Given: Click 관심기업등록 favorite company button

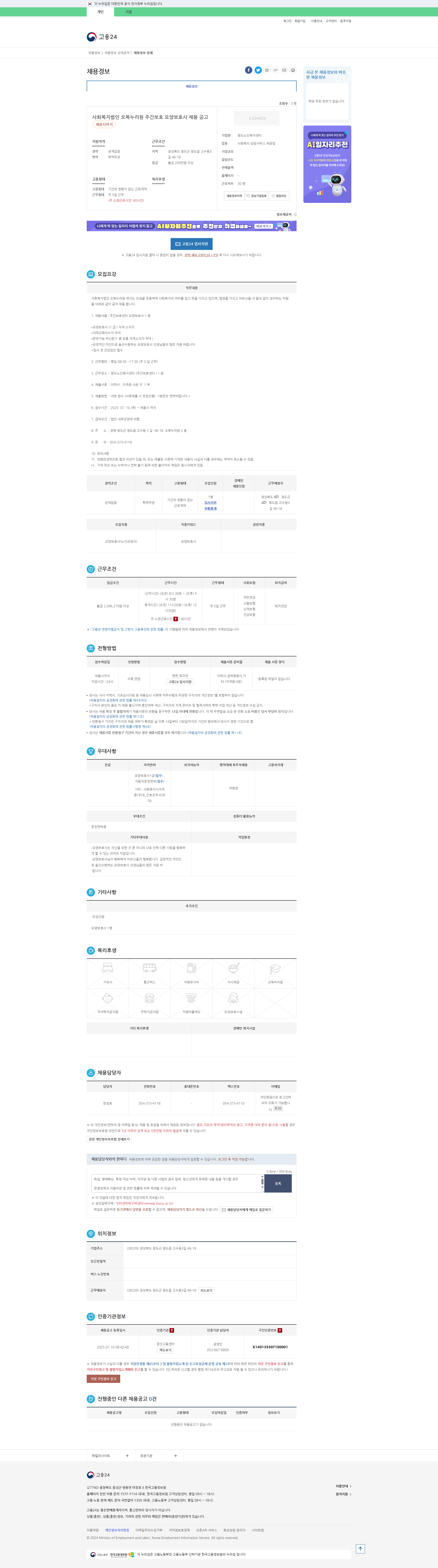Looking at the screenshot, I should click(x=256, y=196).
